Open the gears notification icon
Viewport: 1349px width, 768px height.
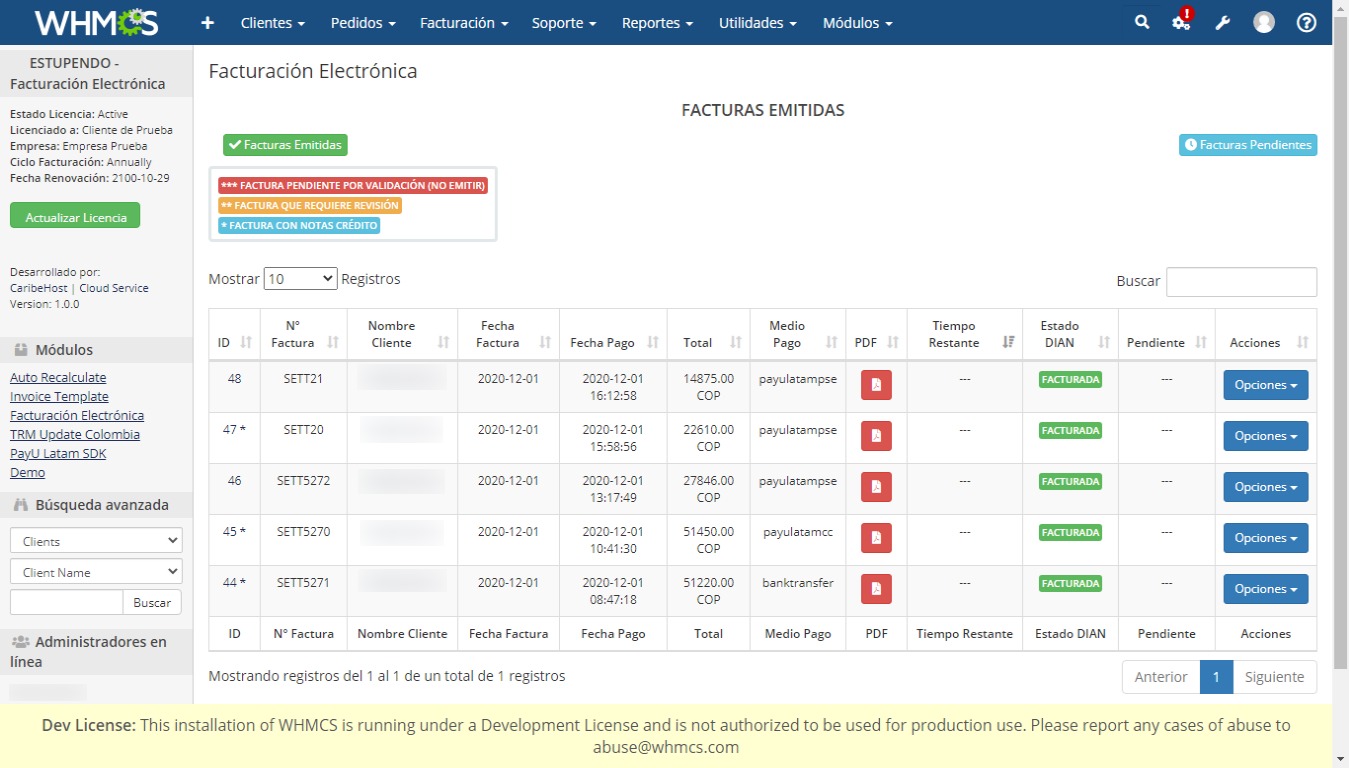point(1182,21)
